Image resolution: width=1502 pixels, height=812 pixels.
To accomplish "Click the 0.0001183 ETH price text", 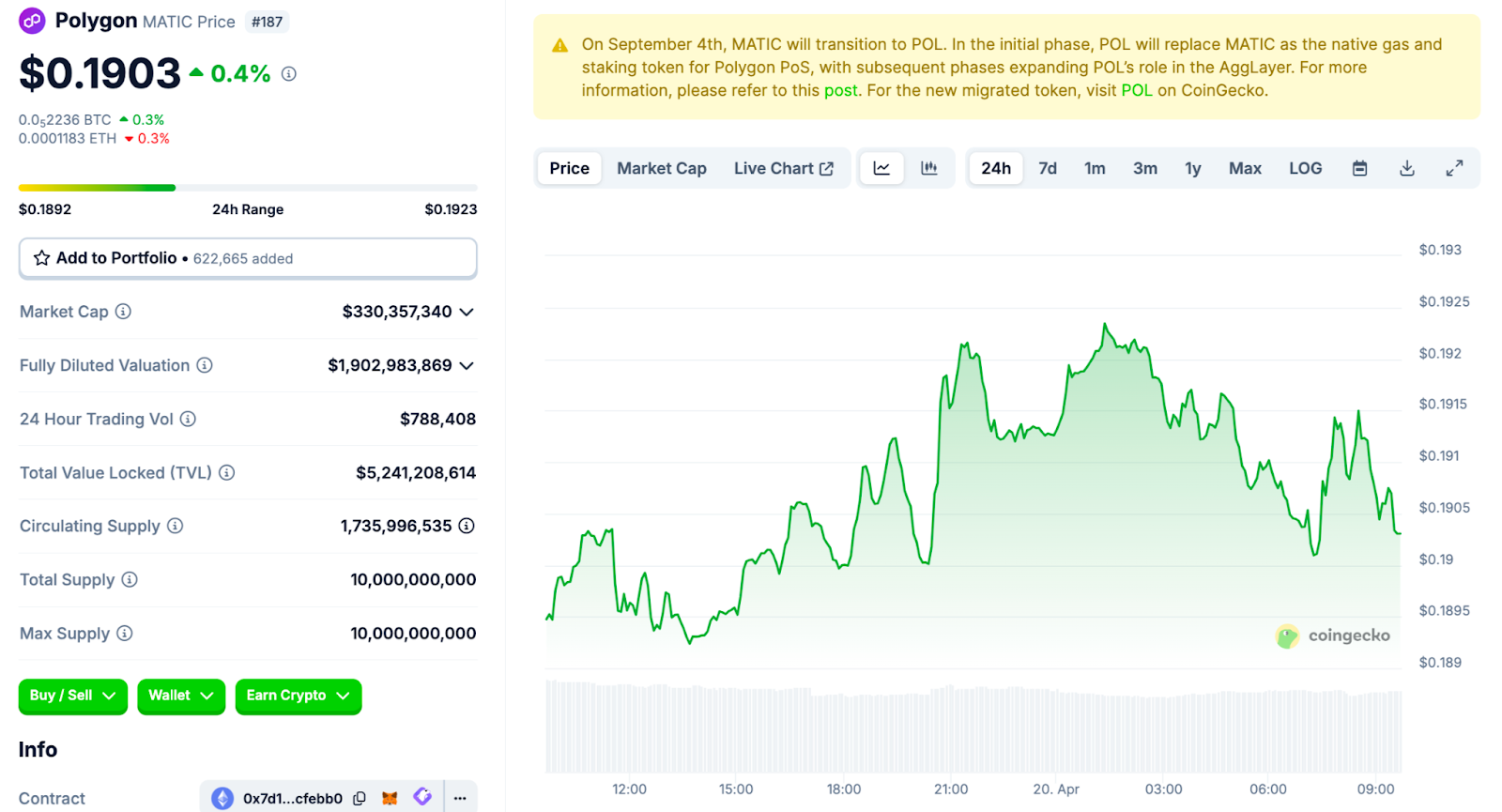I will coord(68,138).
